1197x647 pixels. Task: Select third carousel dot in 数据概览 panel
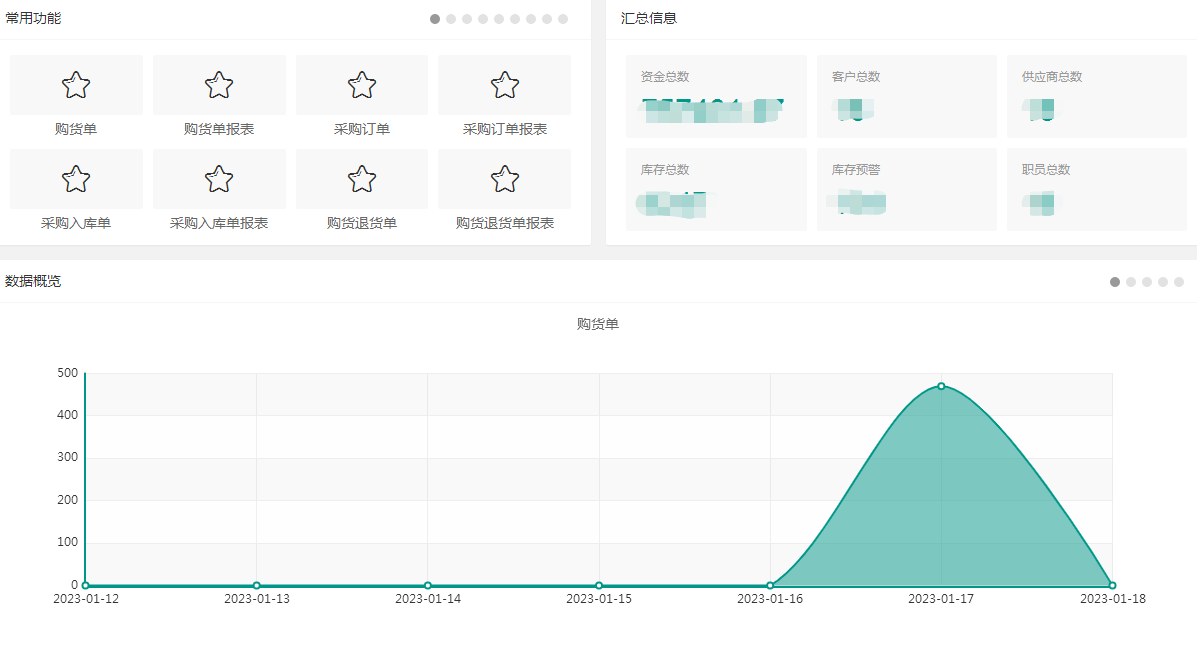1147,282
